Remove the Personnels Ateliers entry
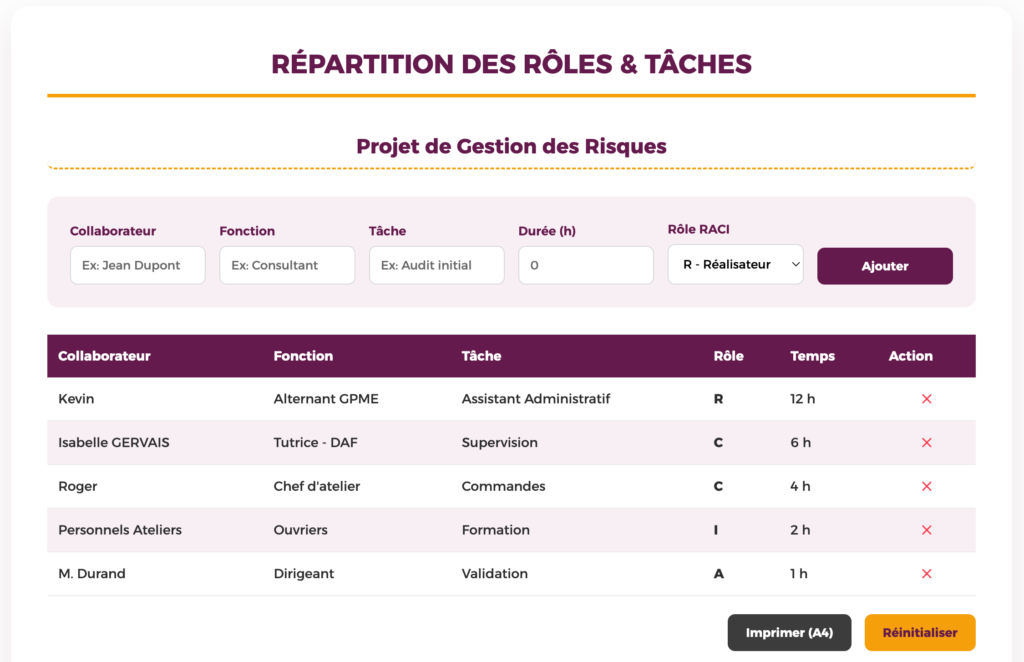This screenshot has width=1024, height=662. (926, 530)
